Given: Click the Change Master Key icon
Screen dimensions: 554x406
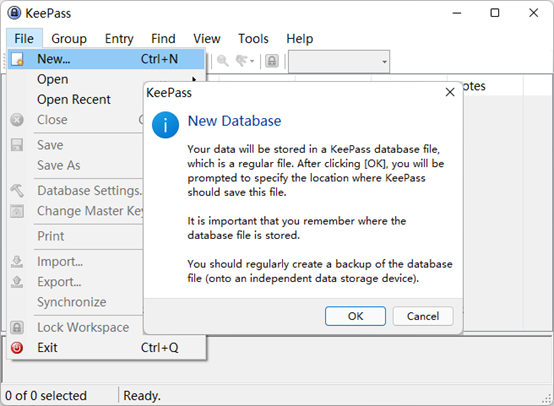Looking at the screenshot, I should (17, 211).
